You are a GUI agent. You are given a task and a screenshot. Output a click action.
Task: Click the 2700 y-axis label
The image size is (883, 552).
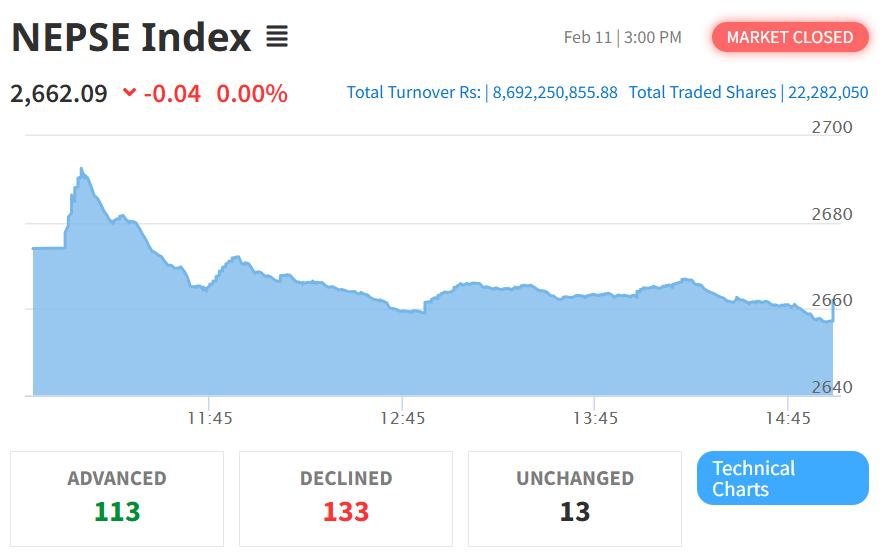(832, 127)
